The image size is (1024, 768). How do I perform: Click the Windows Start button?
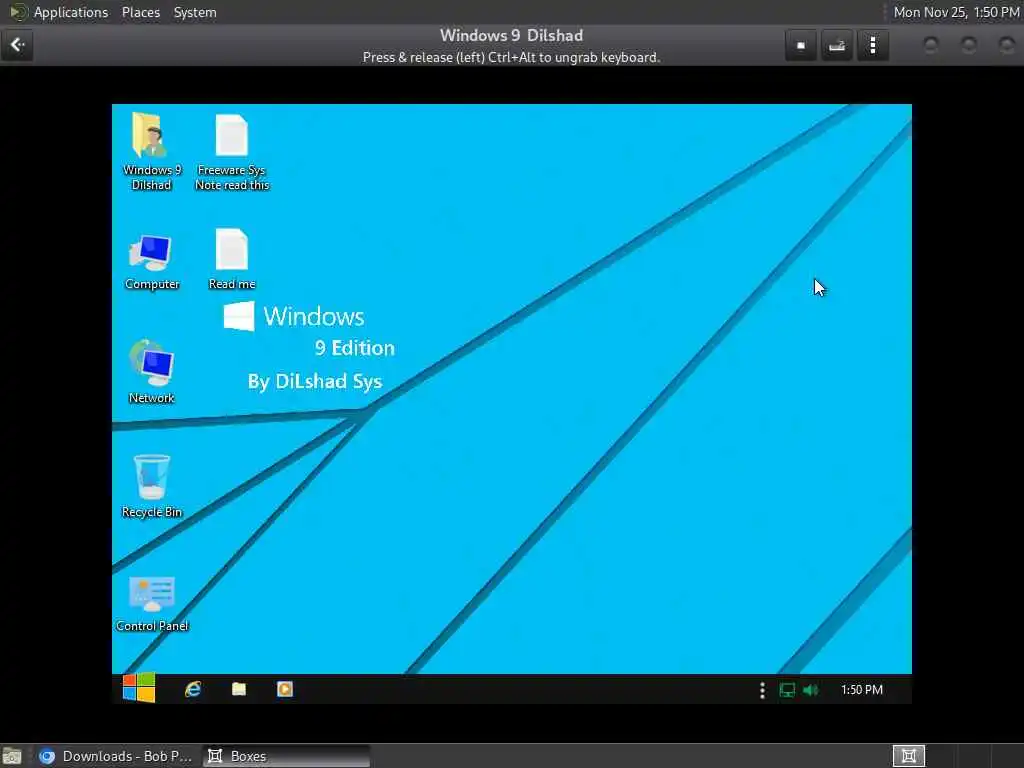(139, 688)
